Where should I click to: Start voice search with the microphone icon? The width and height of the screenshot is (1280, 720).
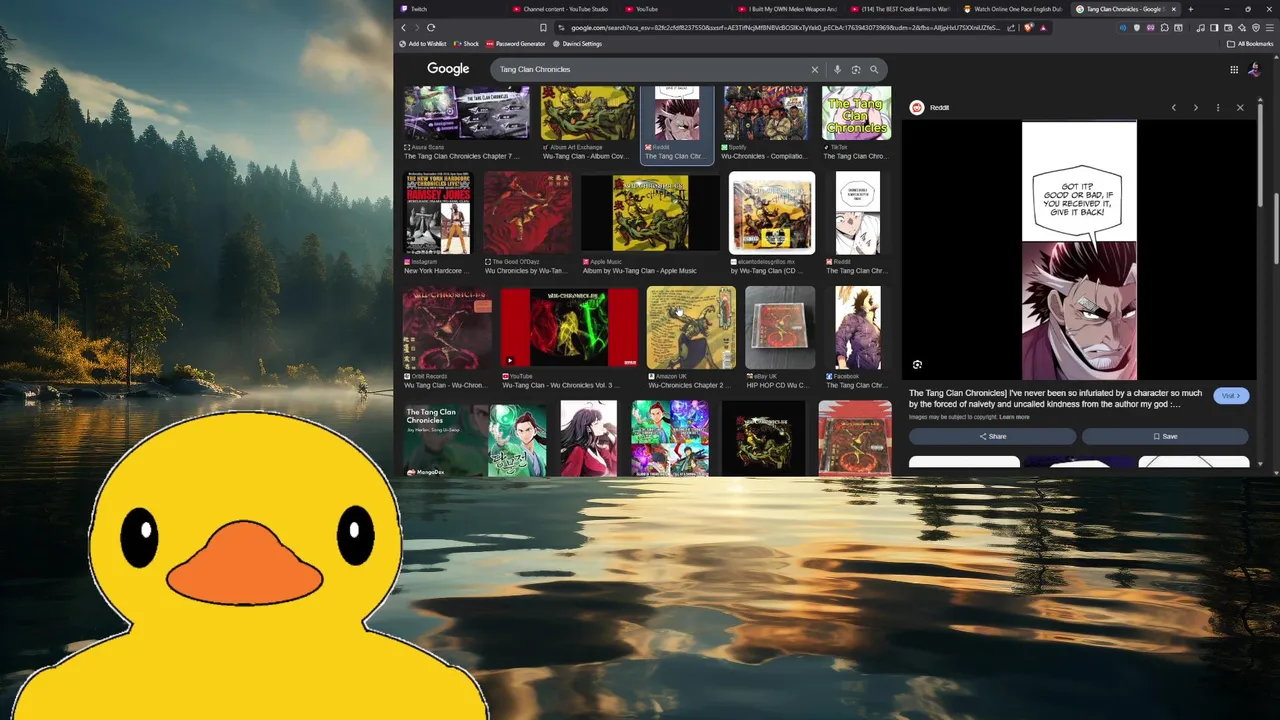(x=837, y=69)
